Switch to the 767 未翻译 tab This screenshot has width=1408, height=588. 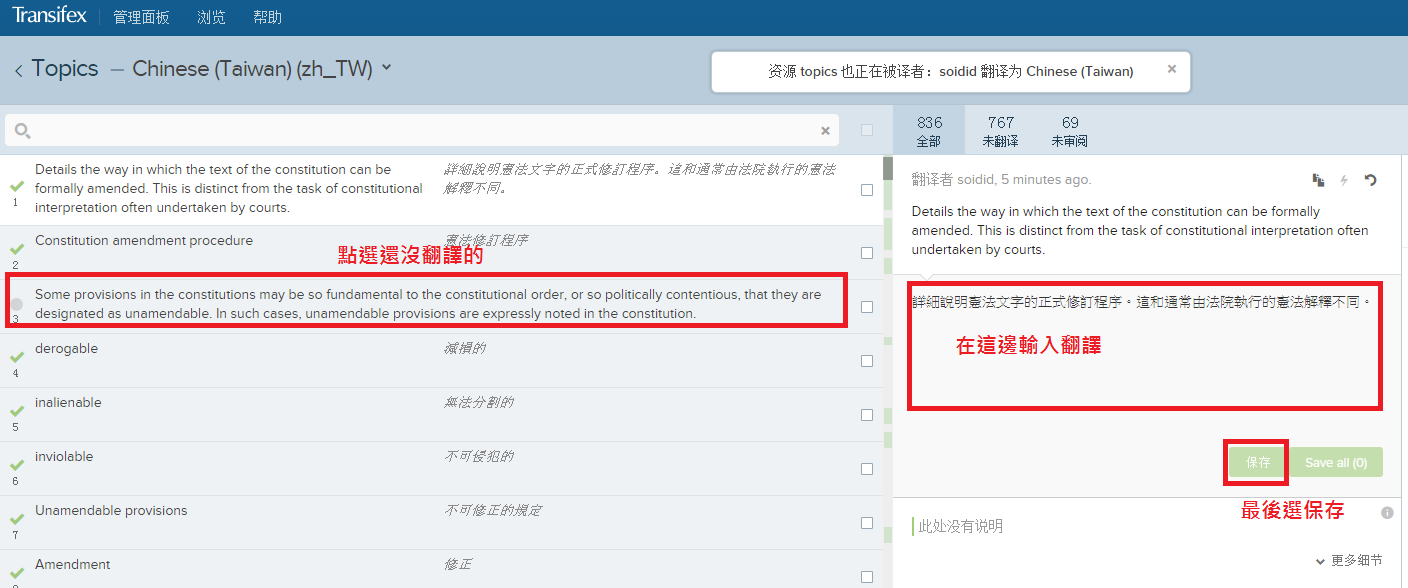[1000, 131]
